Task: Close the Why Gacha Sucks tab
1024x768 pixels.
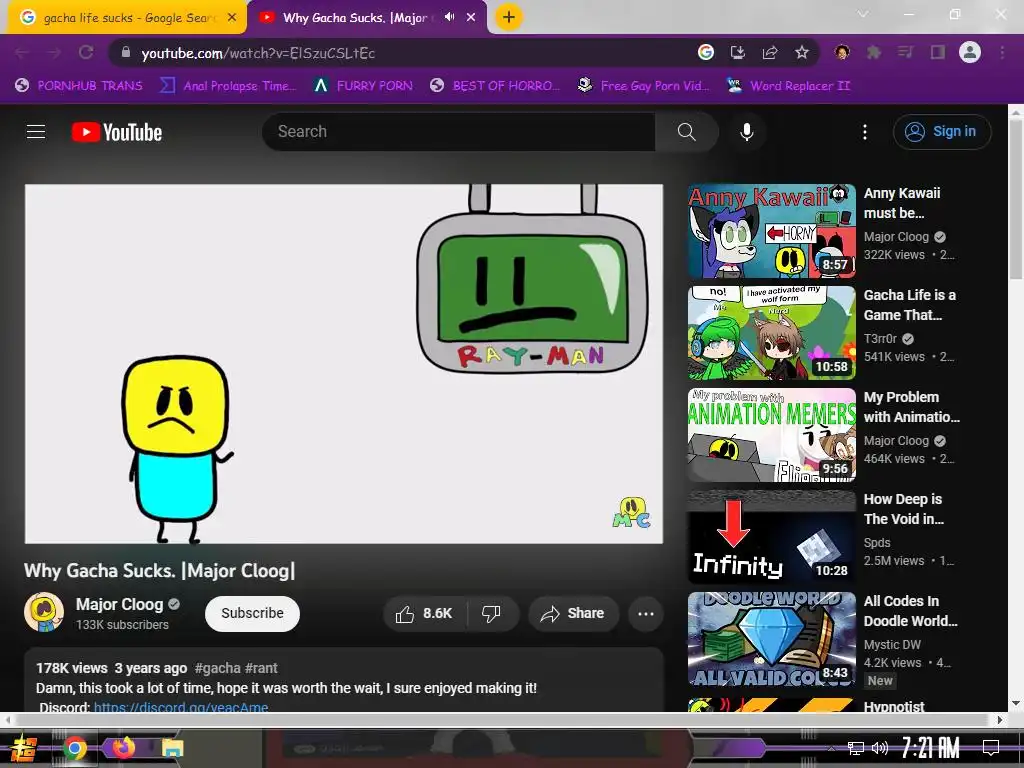Action: click(471, 18)
